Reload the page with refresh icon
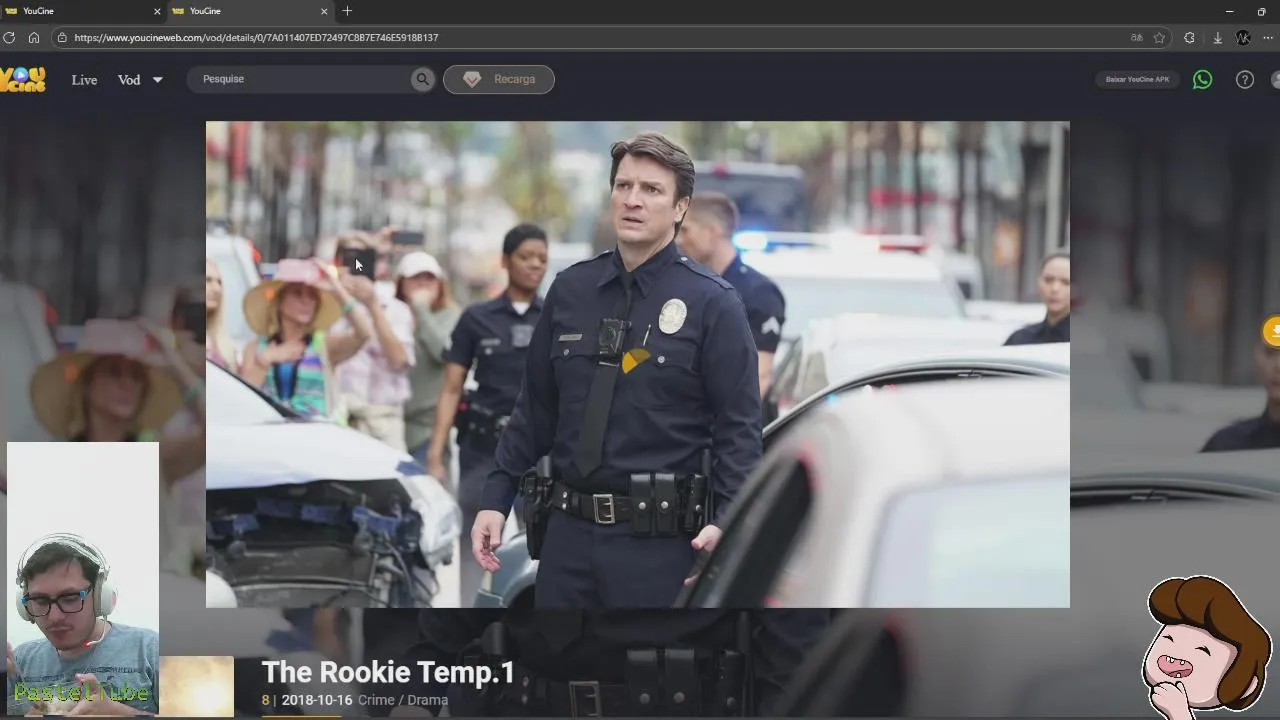The height and width of the screenshot is (720, 1280). click(x=9, y=37)
